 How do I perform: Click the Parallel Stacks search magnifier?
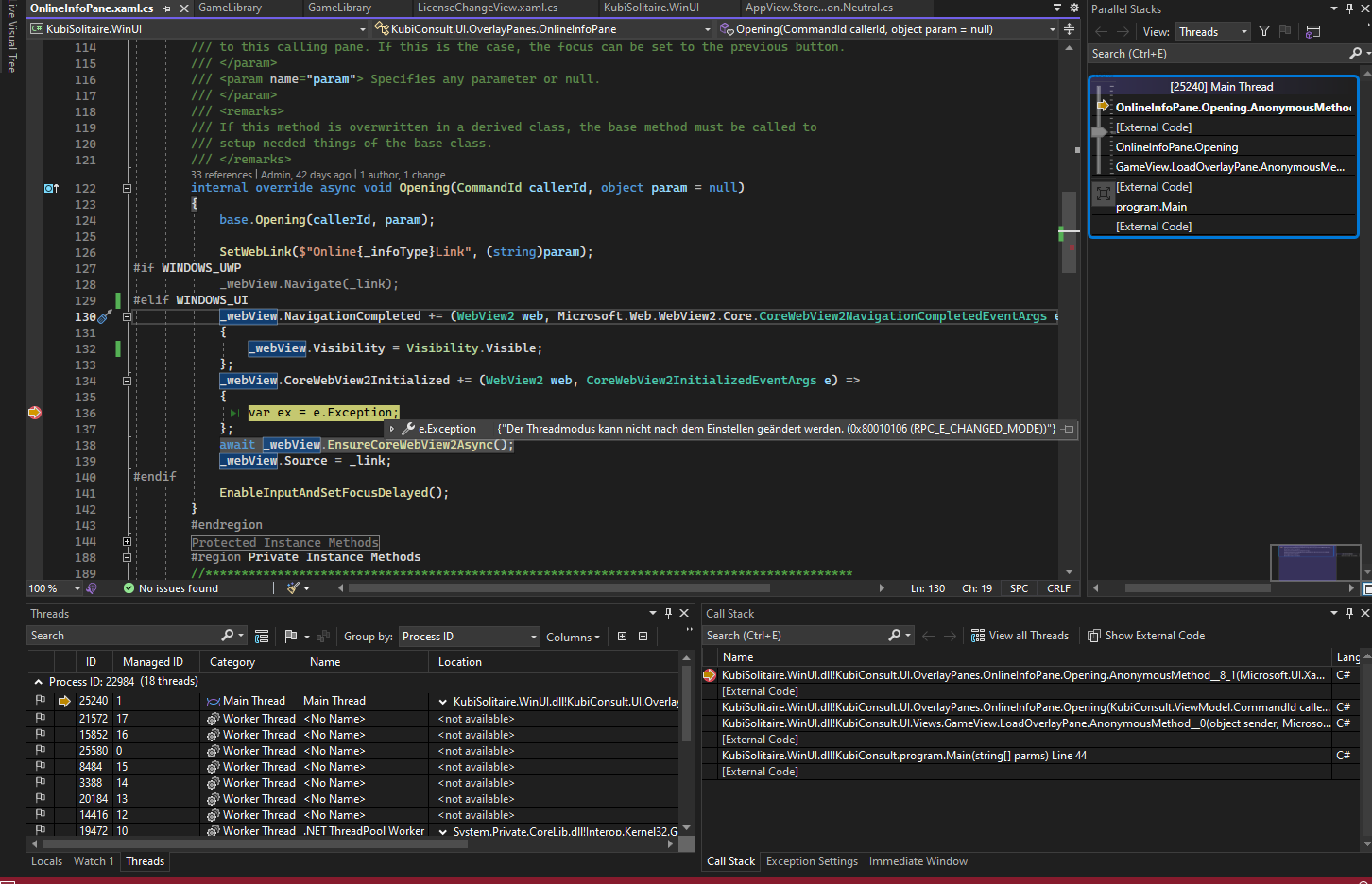[x=1355, y=54]
